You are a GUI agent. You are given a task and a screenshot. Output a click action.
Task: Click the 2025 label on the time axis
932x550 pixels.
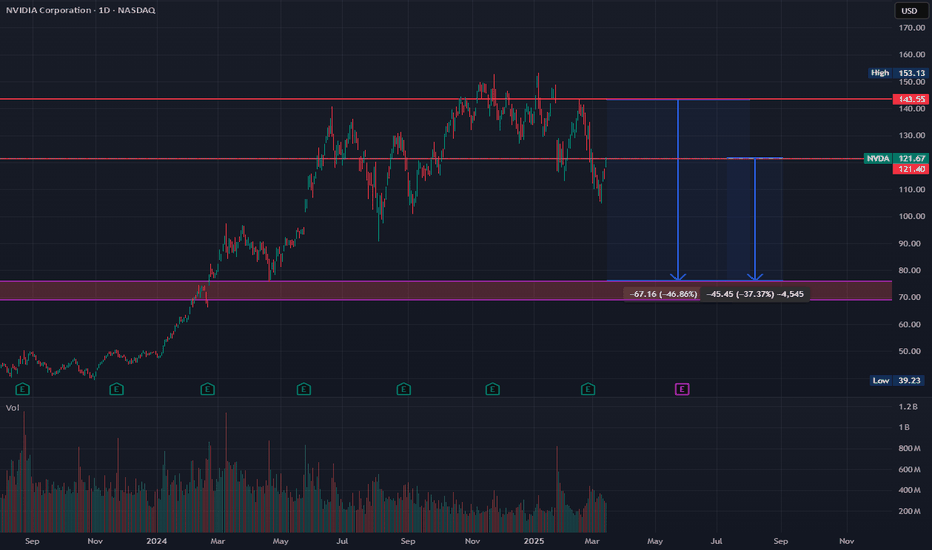point(534,541)
